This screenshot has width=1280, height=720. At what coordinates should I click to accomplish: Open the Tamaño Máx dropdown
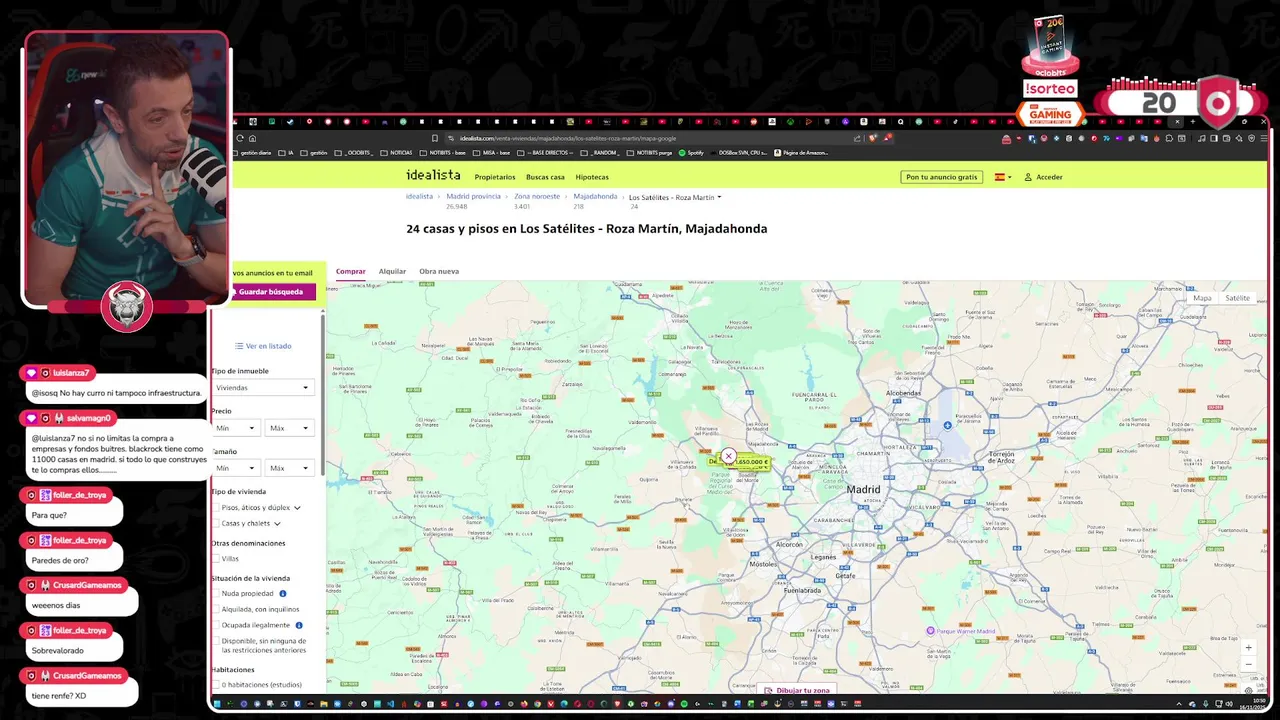point(288,468)
